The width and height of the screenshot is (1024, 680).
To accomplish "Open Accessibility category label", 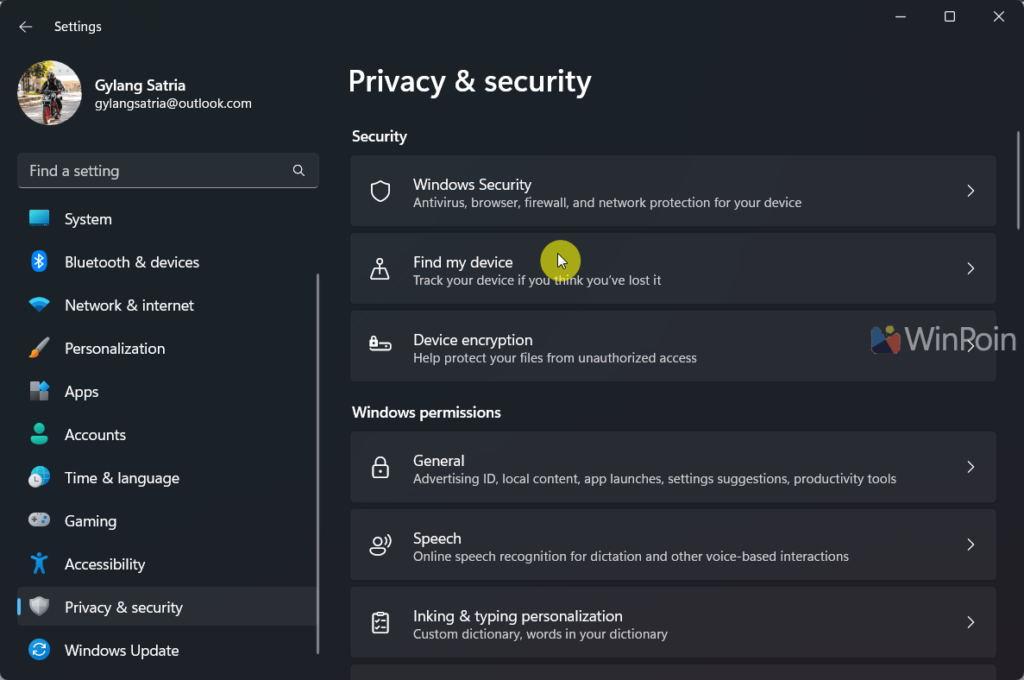I will click(105, 564).
